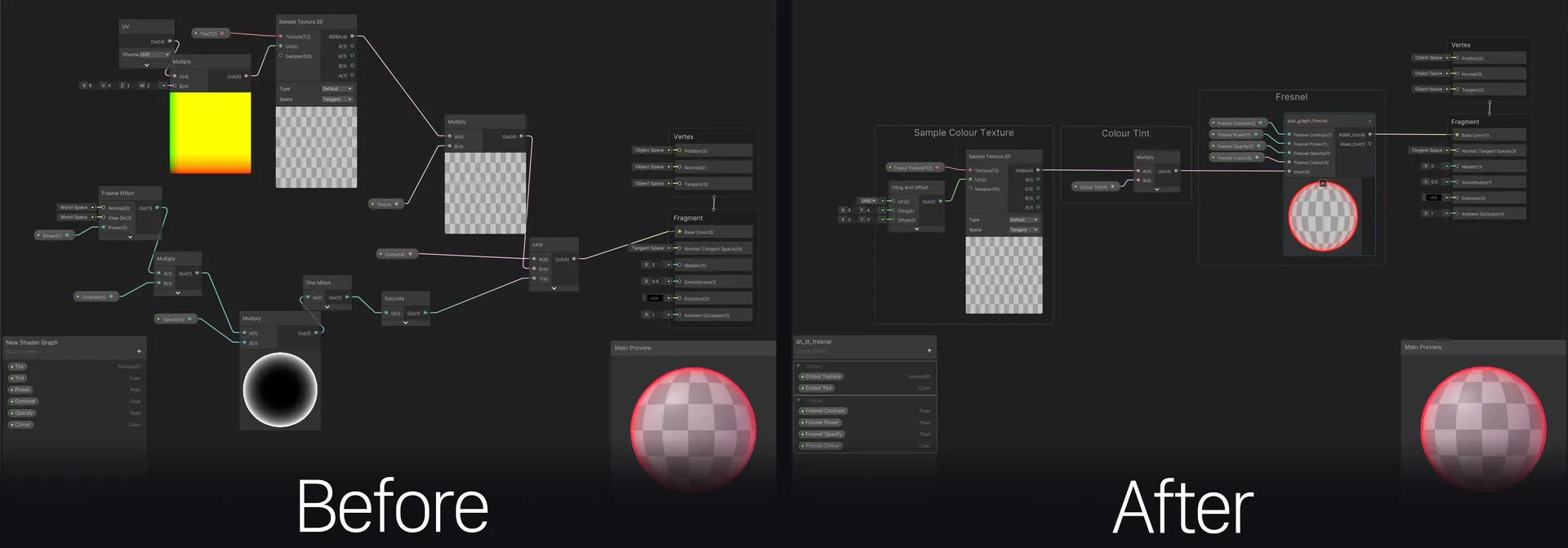The image size is (1568, 548).
Task: Expand chevron under Tiling And Offset node
Action: point(916,229)
